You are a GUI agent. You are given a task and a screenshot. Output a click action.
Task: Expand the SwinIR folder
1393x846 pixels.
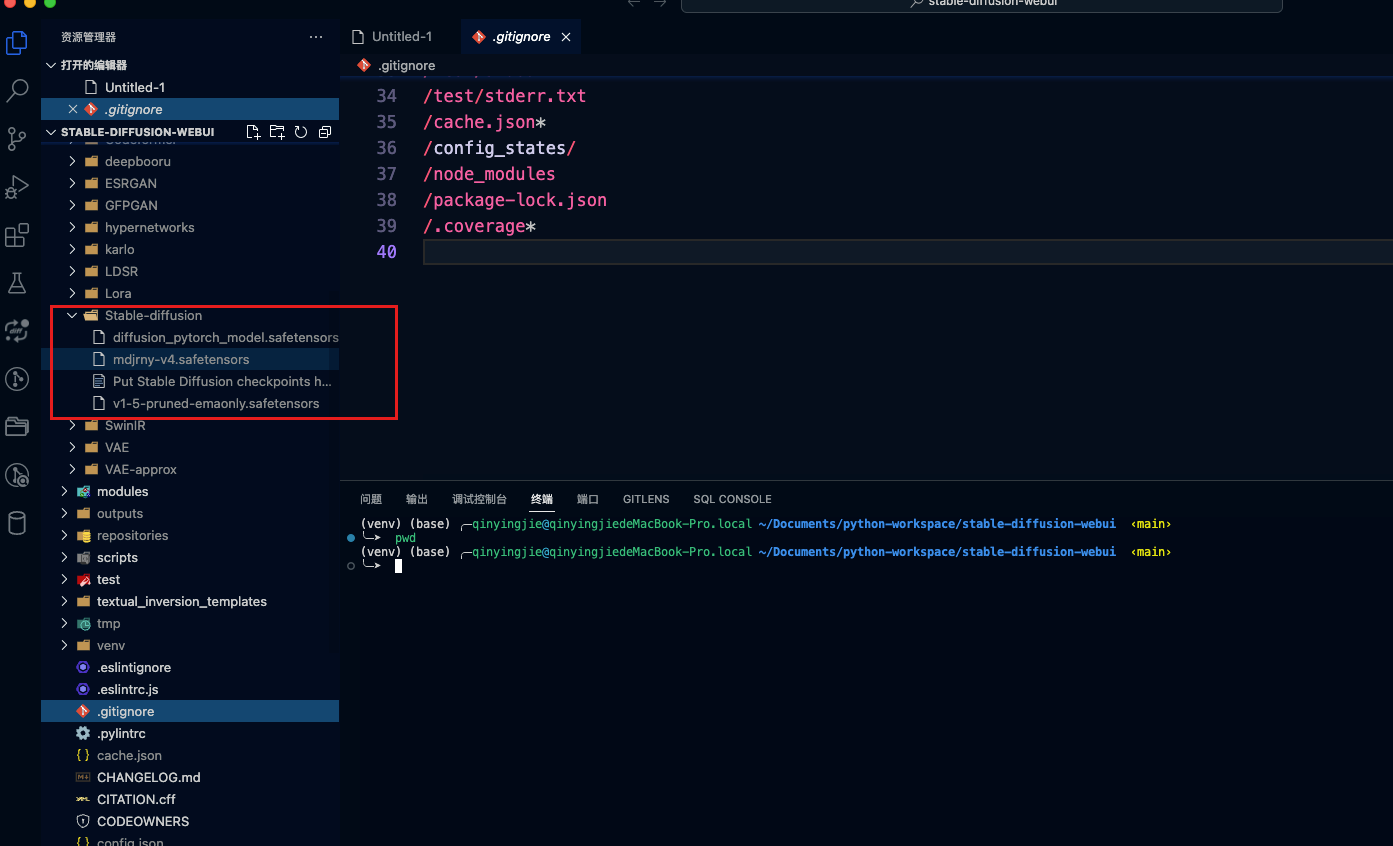tap(72, 425)
